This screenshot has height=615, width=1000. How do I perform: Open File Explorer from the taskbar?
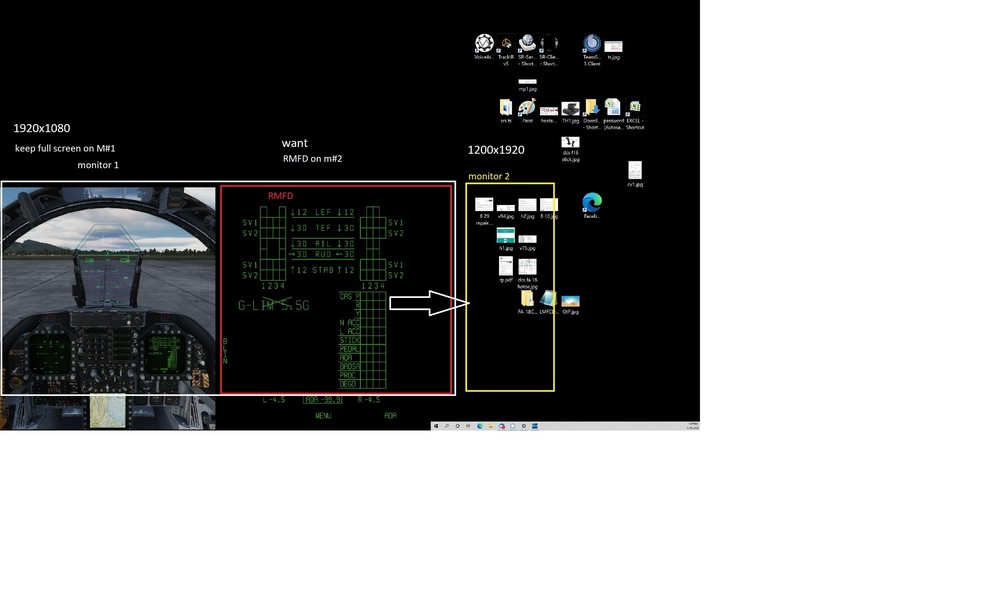point(490,426)
